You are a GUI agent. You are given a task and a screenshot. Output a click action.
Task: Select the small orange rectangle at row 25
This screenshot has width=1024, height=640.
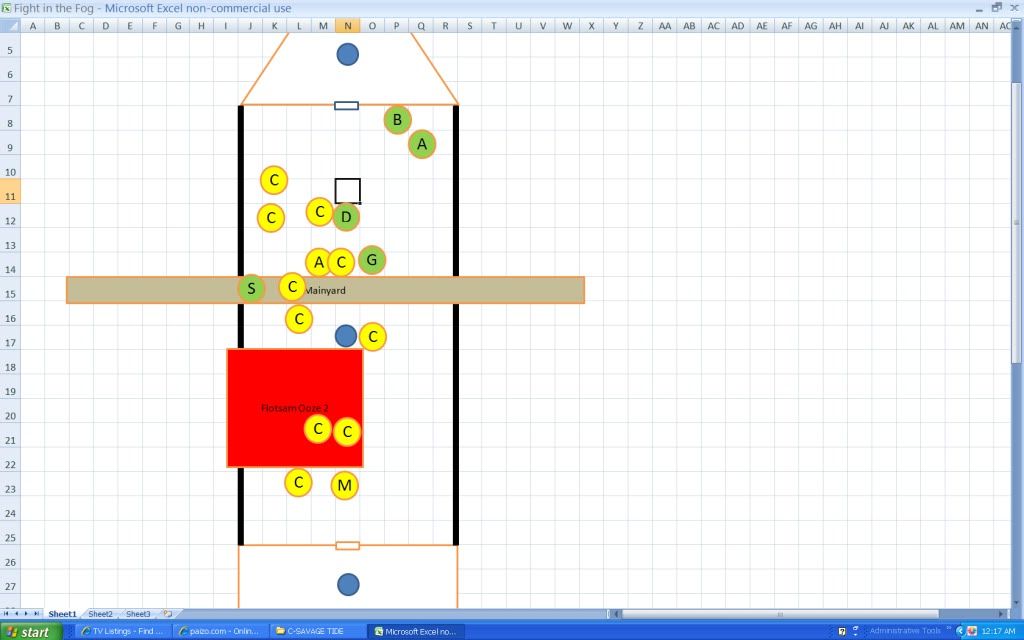coord(347,546)
